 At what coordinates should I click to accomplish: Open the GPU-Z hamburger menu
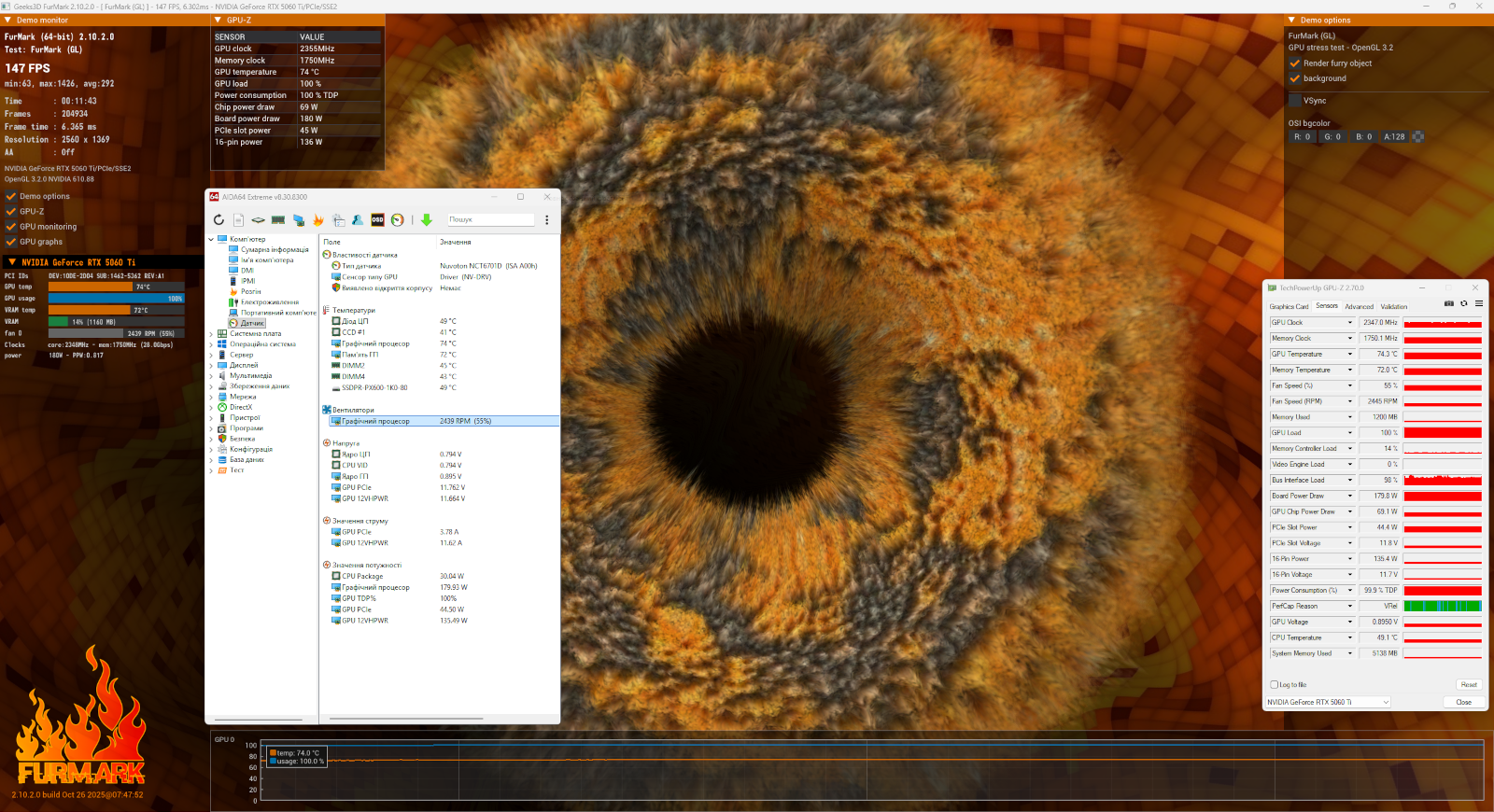[x=1479, y=303]
